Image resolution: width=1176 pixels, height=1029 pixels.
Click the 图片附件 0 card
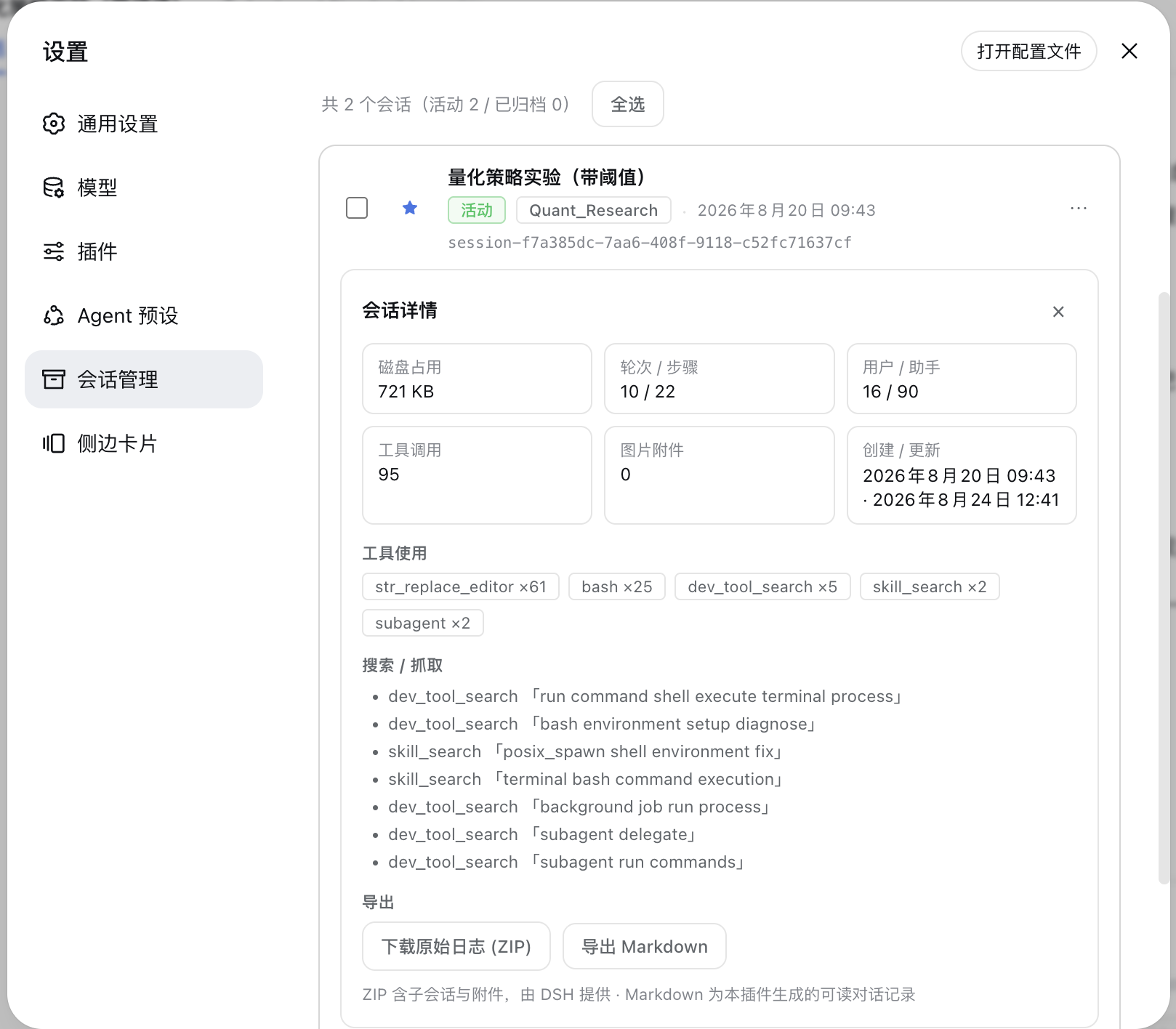pyautogui.click(x=720, y=475)
